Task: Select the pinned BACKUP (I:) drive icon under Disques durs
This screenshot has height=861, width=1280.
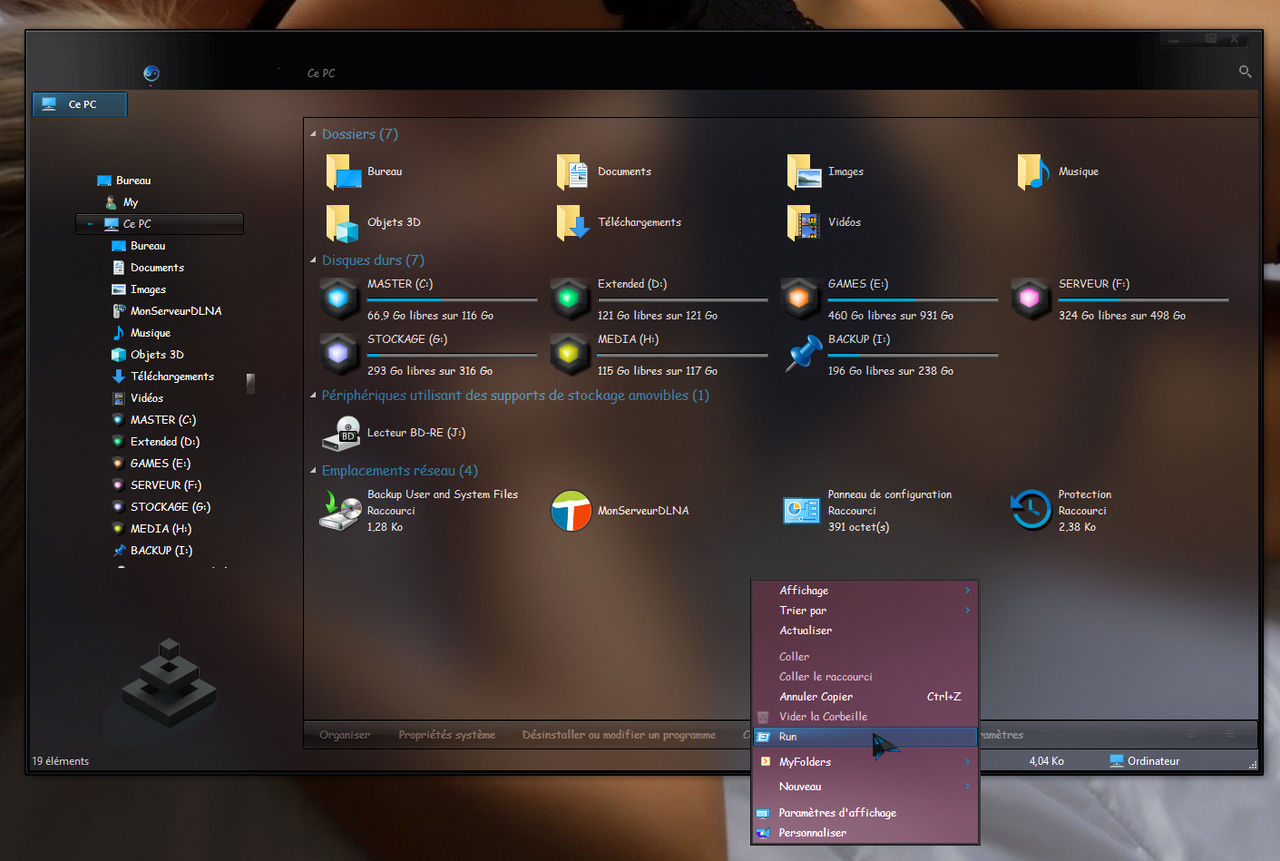Action: [x=802, y=354]
